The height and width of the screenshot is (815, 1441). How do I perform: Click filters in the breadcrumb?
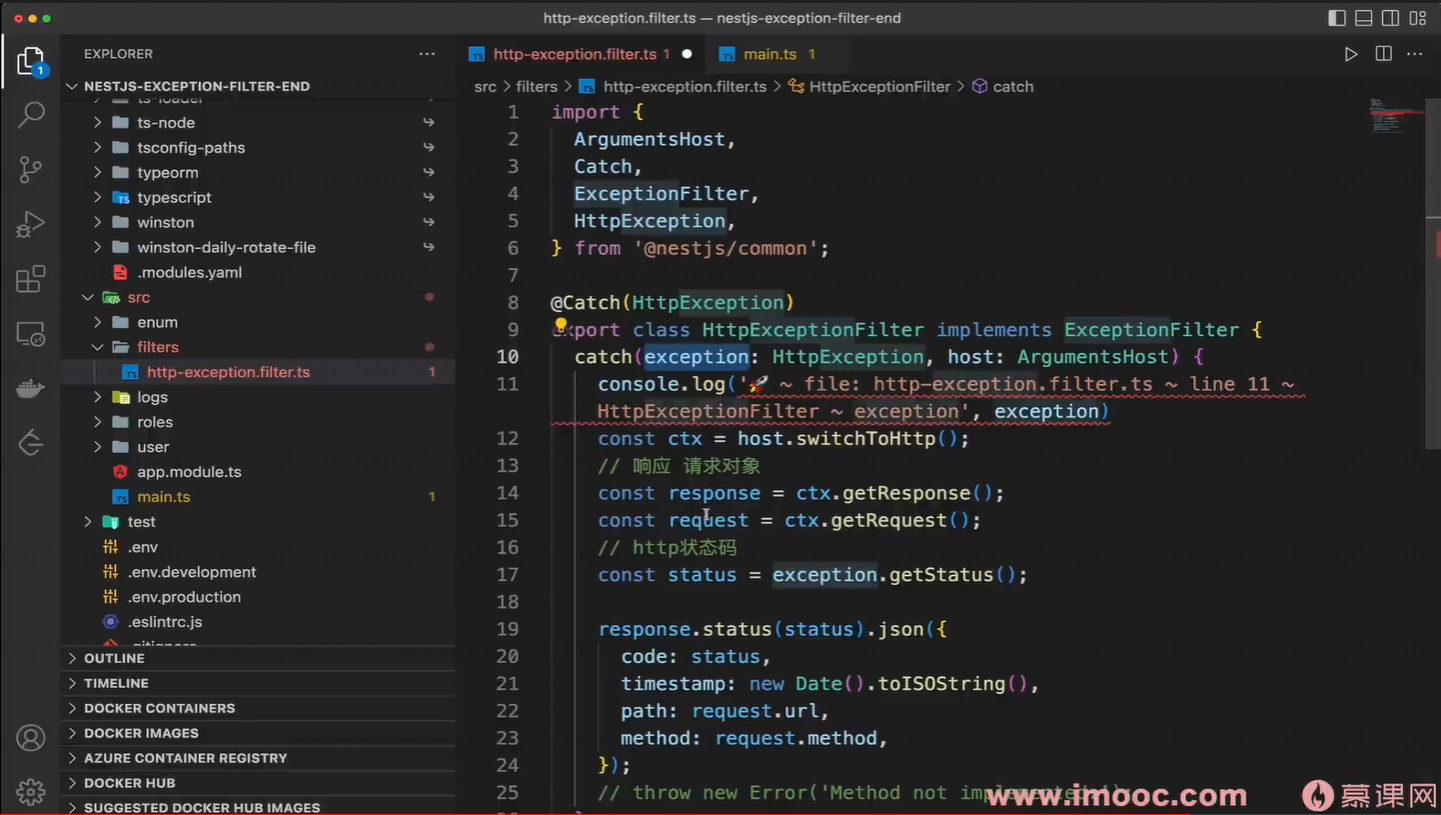tap(537, 87)
